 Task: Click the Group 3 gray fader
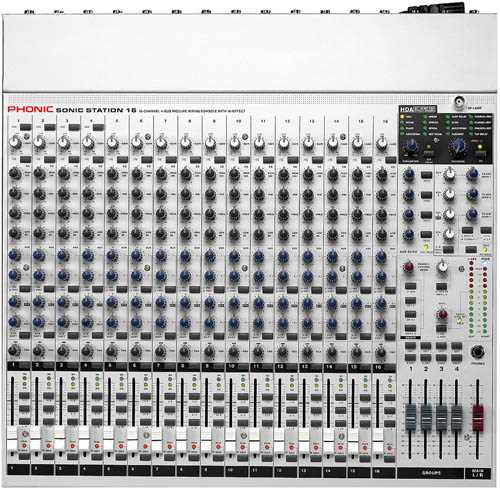coord(441,417)
